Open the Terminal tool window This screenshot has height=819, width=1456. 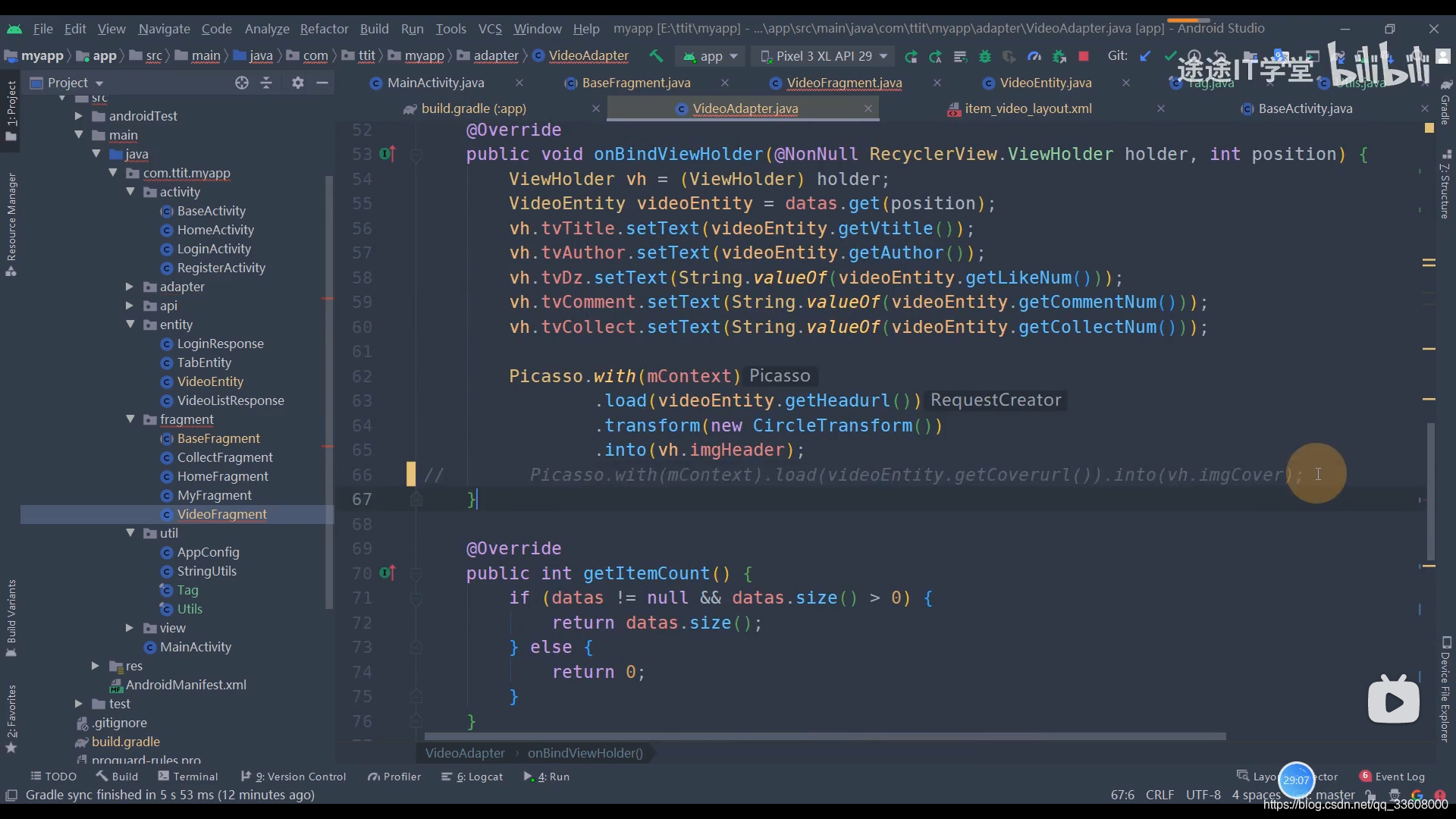(x=188, y=777)
